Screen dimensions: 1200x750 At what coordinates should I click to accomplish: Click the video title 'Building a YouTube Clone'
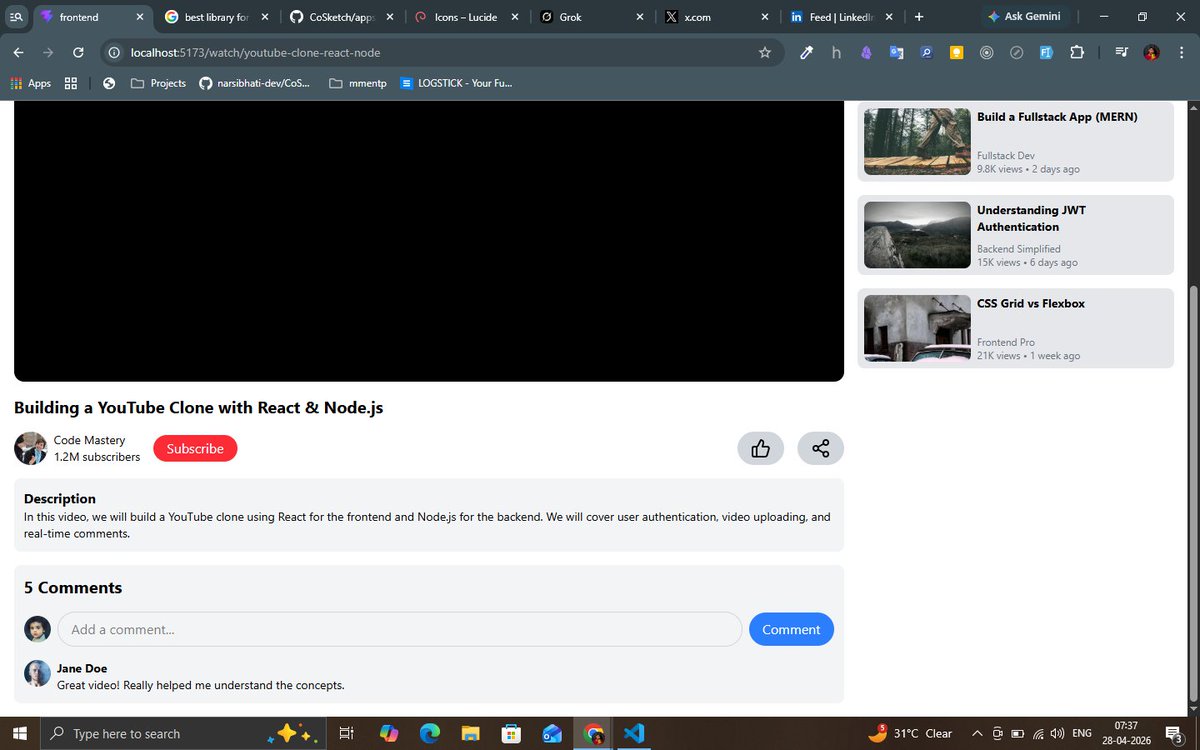coord(198,408)
